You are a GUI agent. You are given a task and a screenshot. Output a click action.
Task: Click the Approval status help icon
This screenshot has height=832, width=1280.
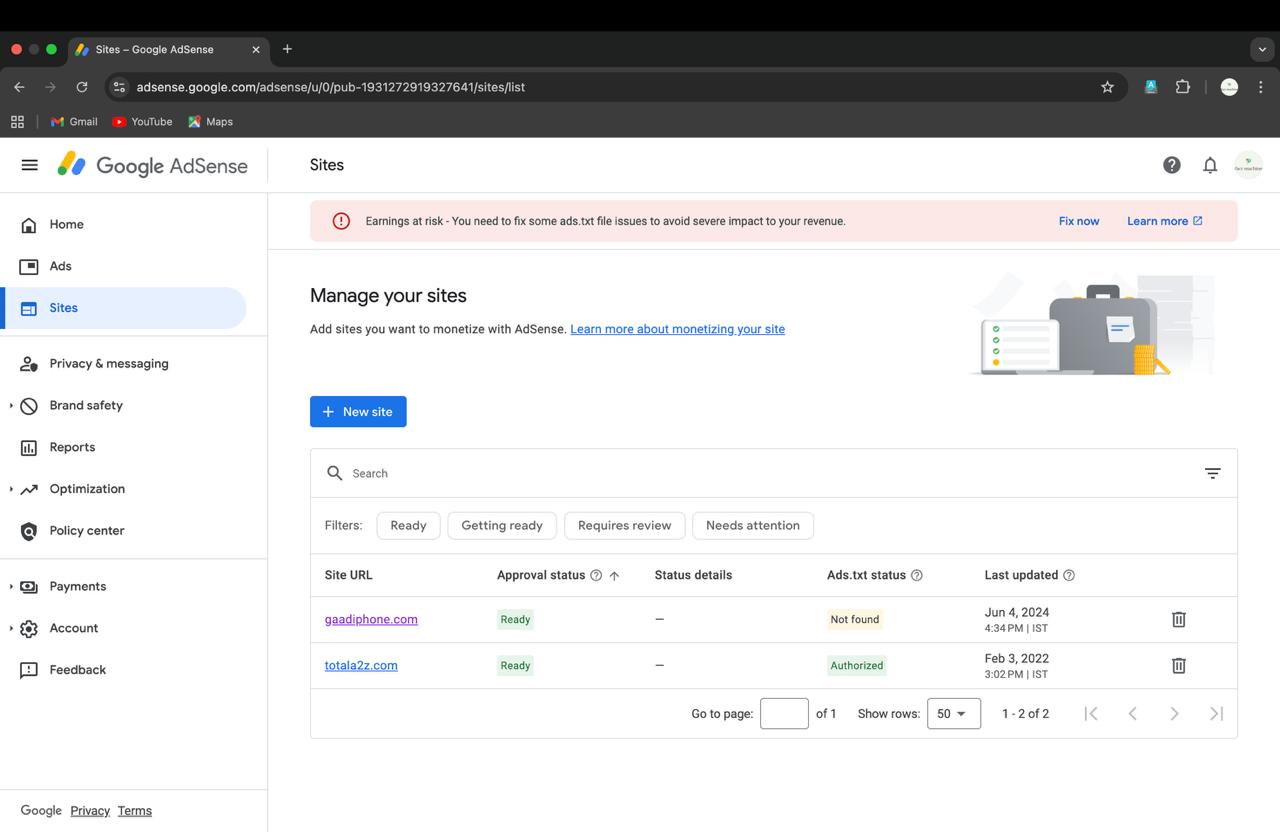click(x=596, y=575)
